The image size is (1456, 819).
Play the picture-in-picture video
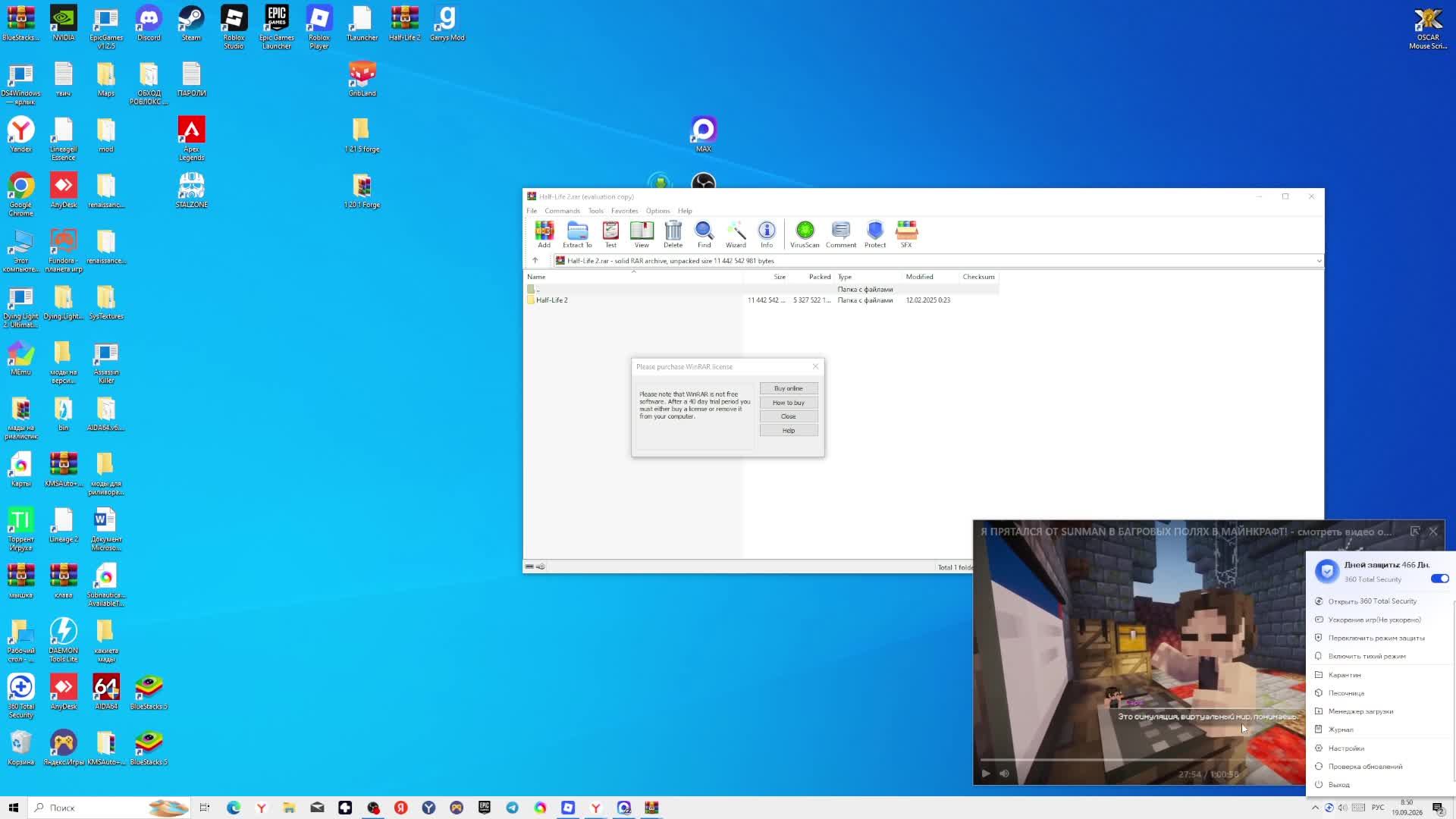pos(986,773)
